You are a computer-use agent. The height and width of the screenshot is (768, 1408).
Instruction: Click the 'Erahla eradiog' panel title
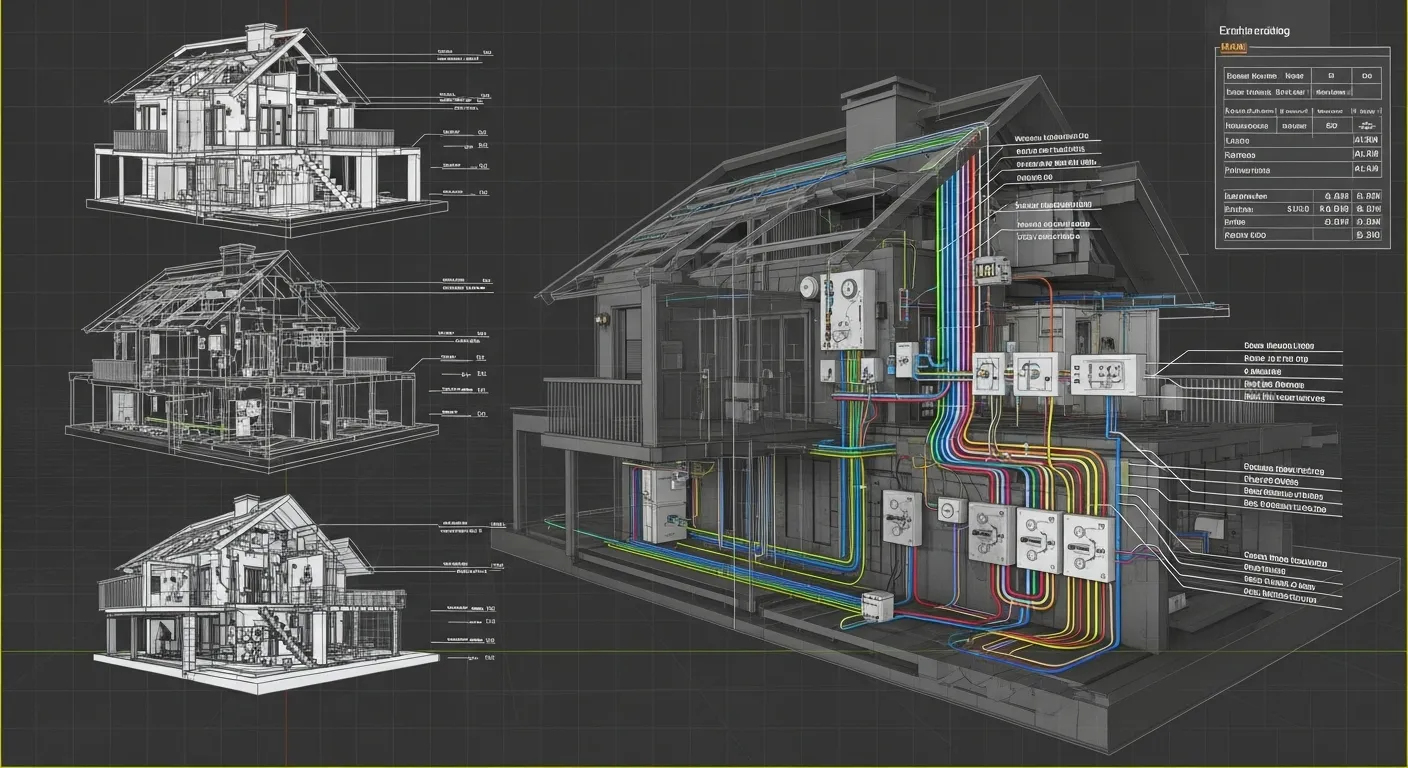pos(1254,31)
